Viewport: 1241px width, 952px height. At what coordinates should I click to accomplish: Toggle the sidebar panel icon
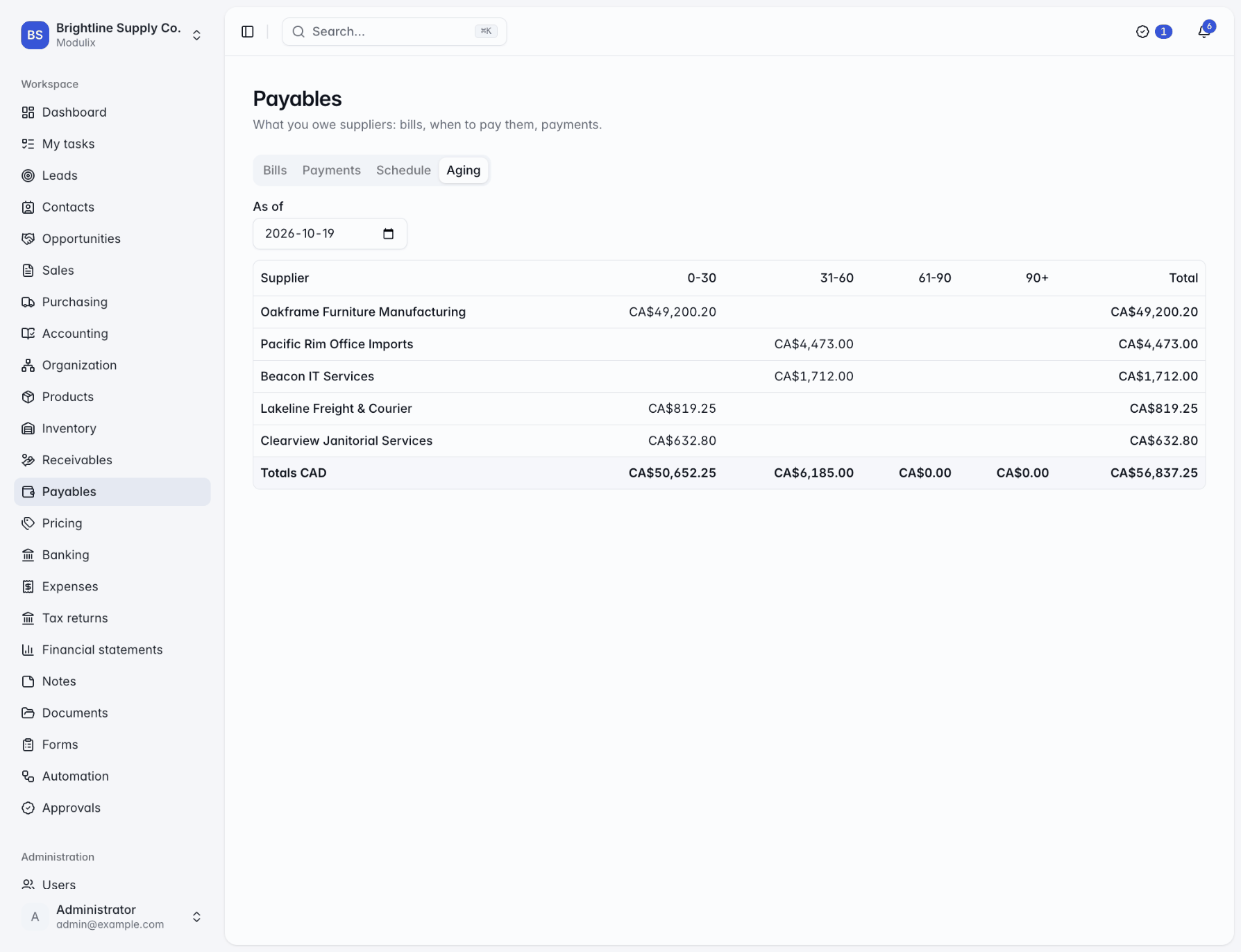248,32
